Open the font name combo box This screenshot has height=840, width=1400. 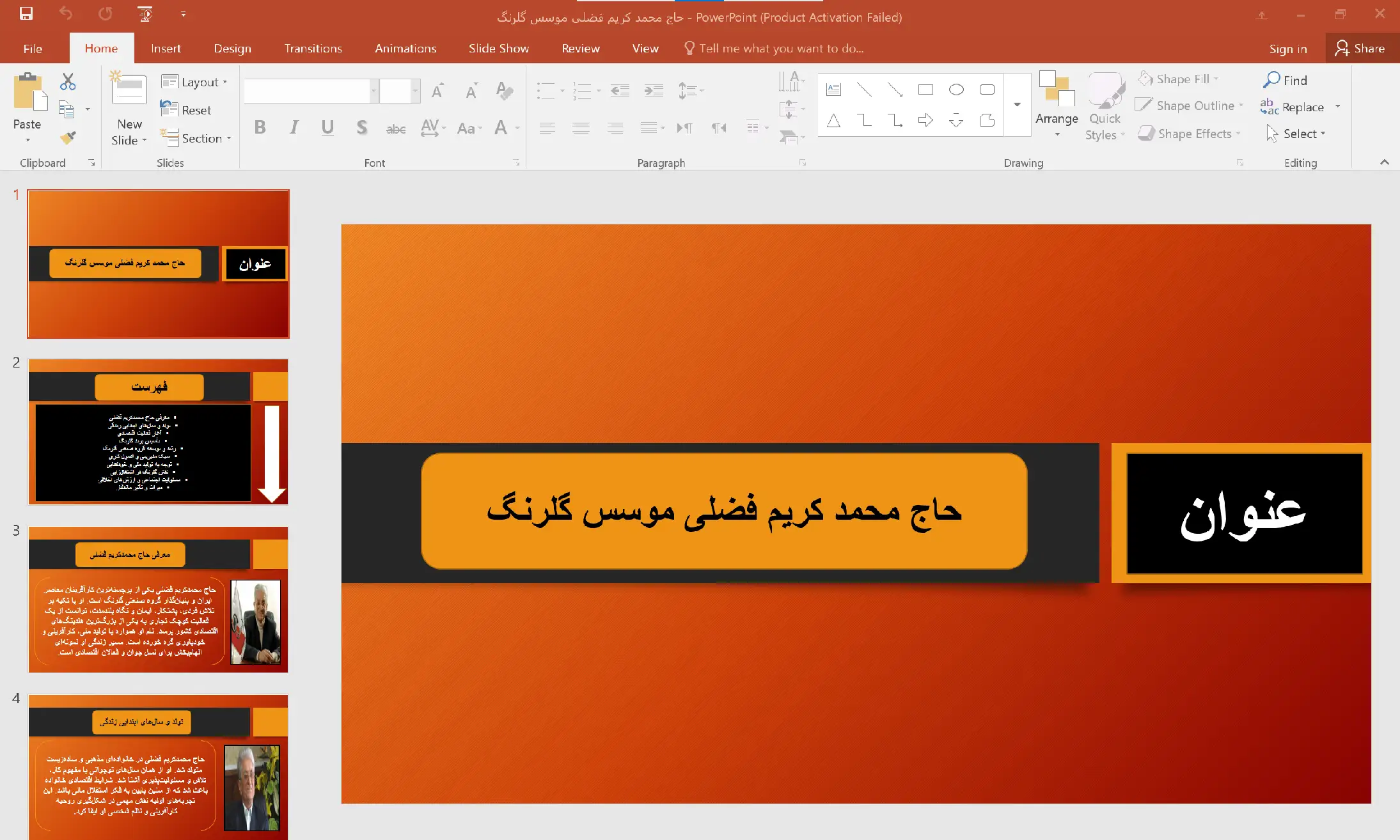pyautogui.click(x=311, y=91)
